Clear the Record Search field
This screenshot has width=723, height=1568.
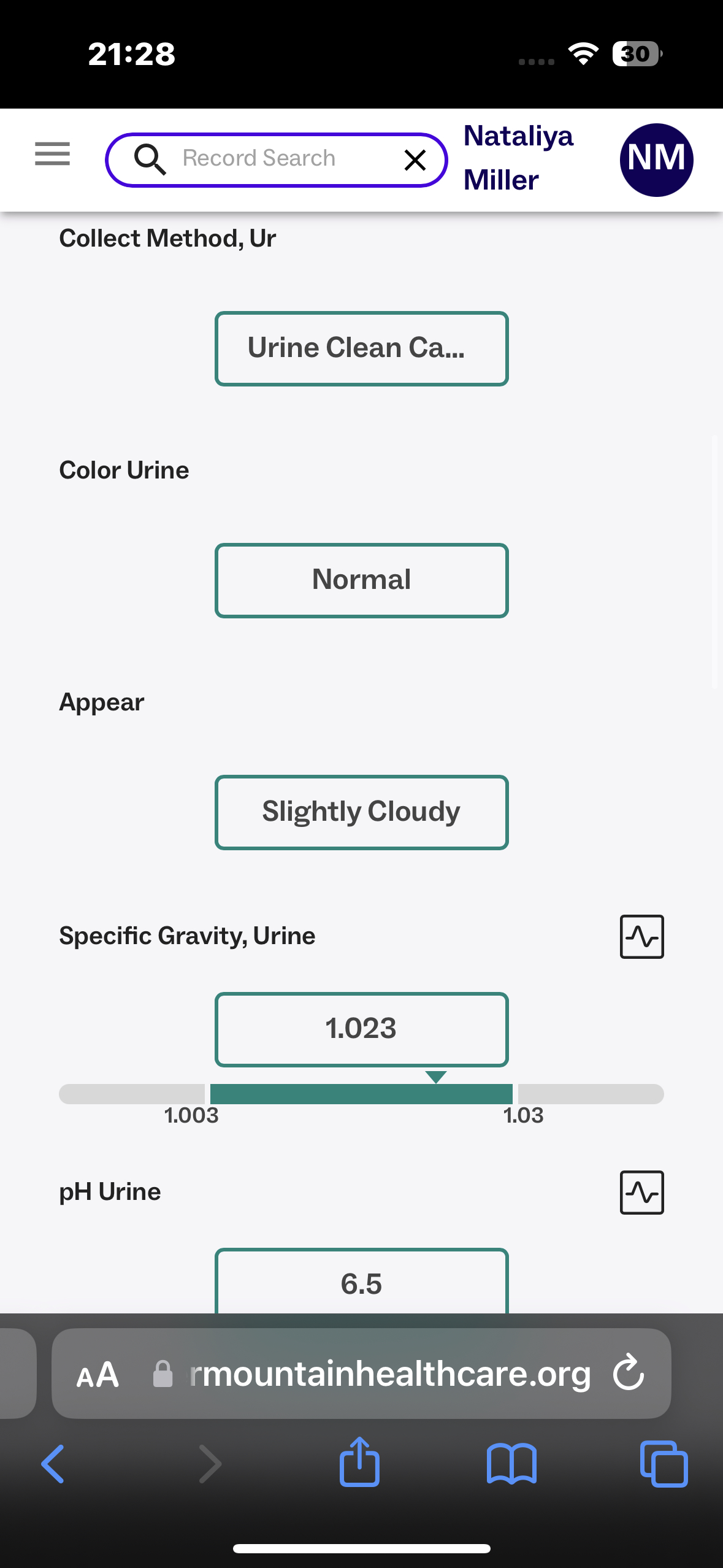[x=415, y=160]
